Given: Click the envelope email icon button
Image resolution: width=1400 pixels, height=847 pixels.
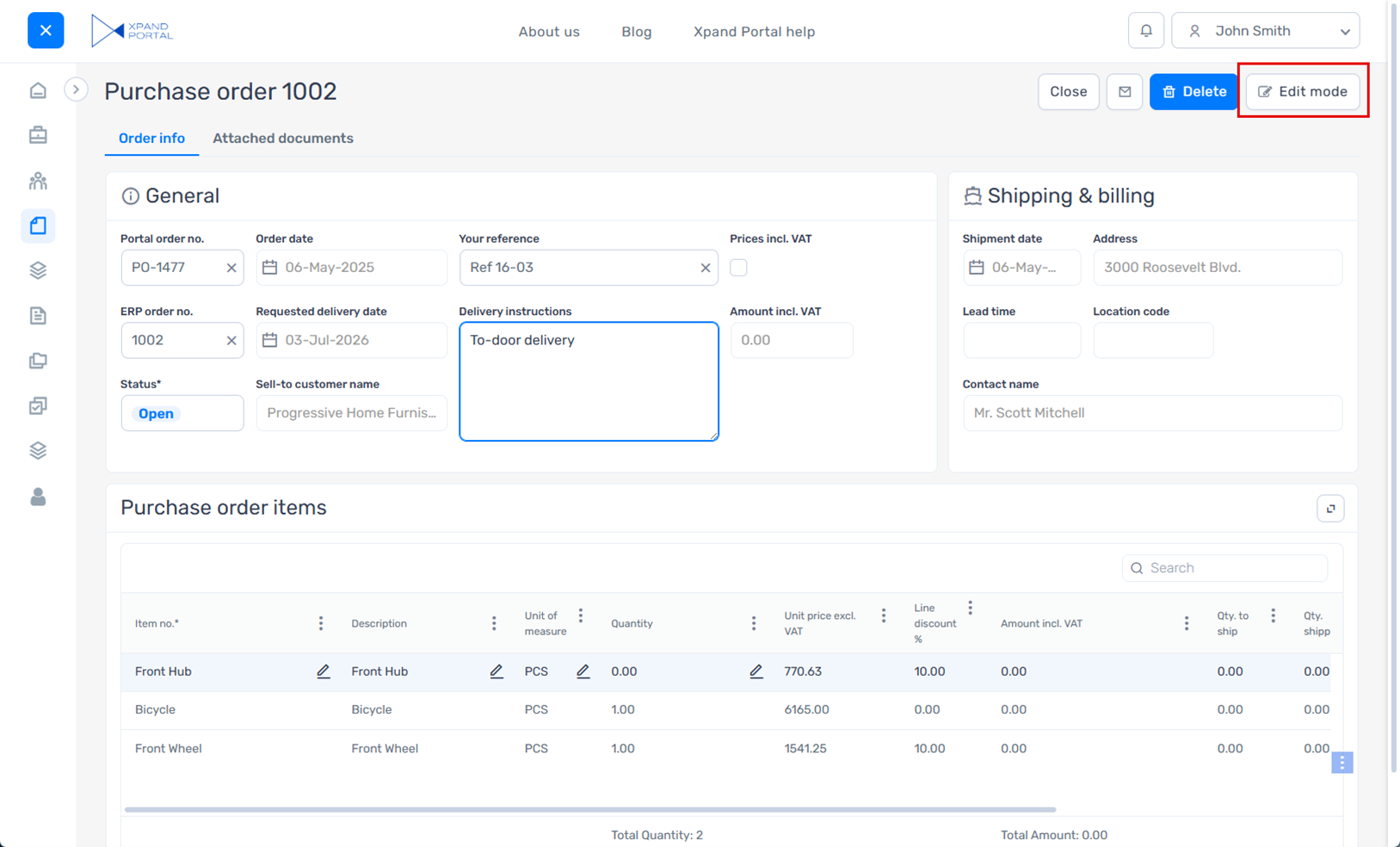Looking at the screenshot, I should (x=1124, y=92).
